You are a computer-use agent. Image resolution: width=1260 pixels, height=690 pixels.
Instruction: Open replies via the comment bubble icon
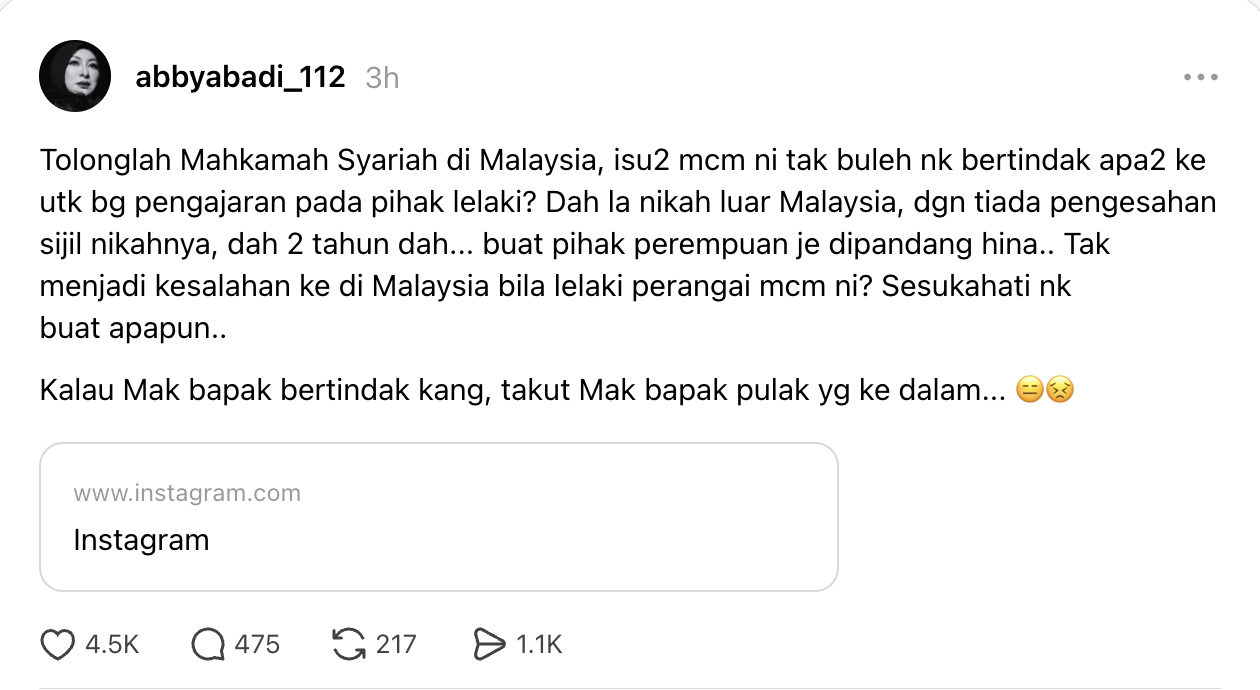pyautogui.click(x=208, y=645)
